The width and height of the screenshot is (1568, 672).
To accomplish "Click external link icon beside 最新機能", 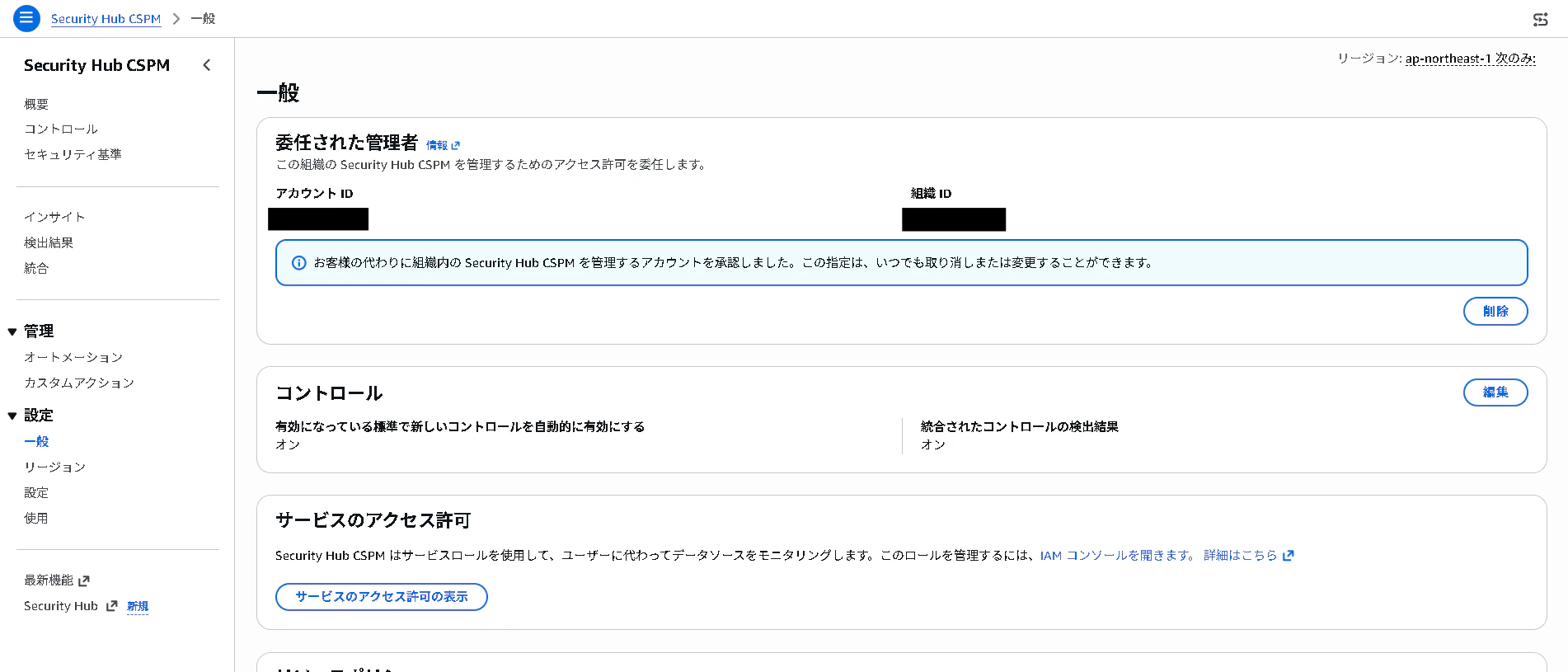I will coord(83,581).
